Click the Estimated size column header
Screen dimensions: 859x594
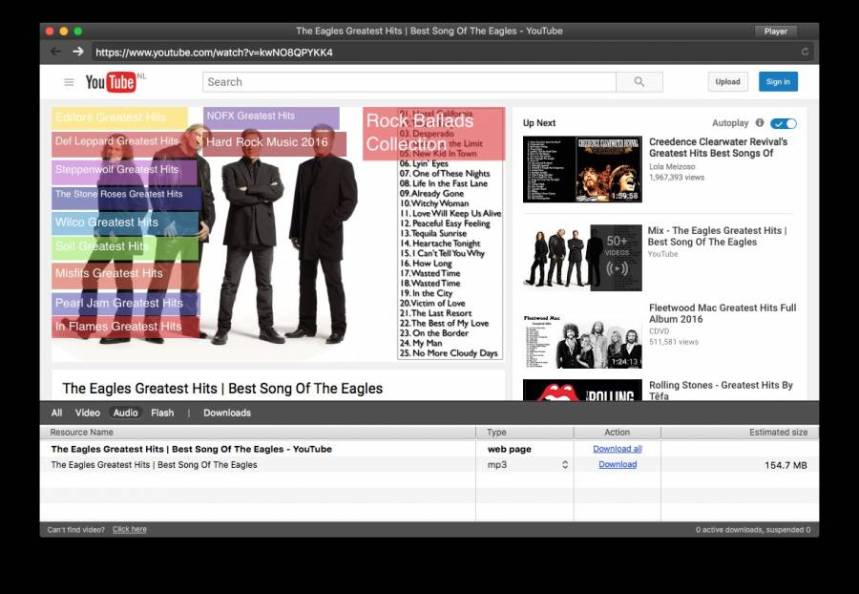740,432
